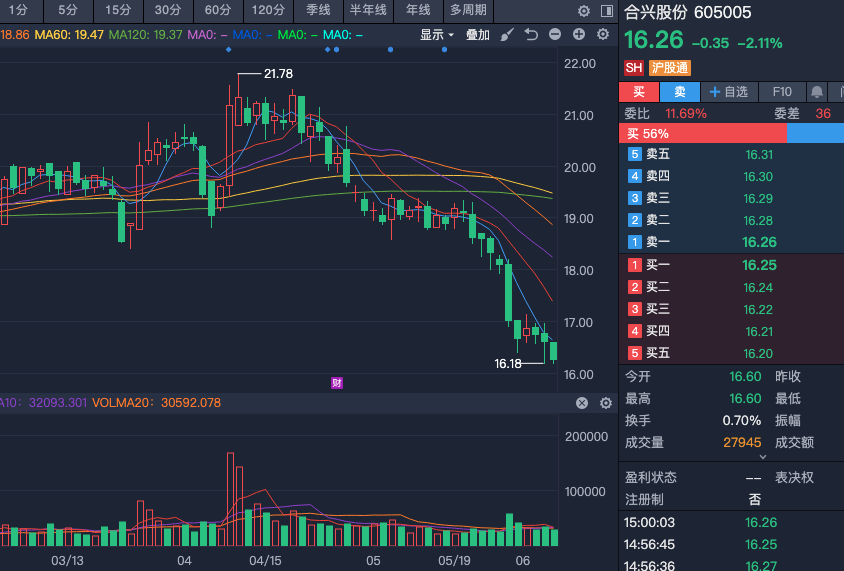Switch to 季线 period tab

point(318,10)
